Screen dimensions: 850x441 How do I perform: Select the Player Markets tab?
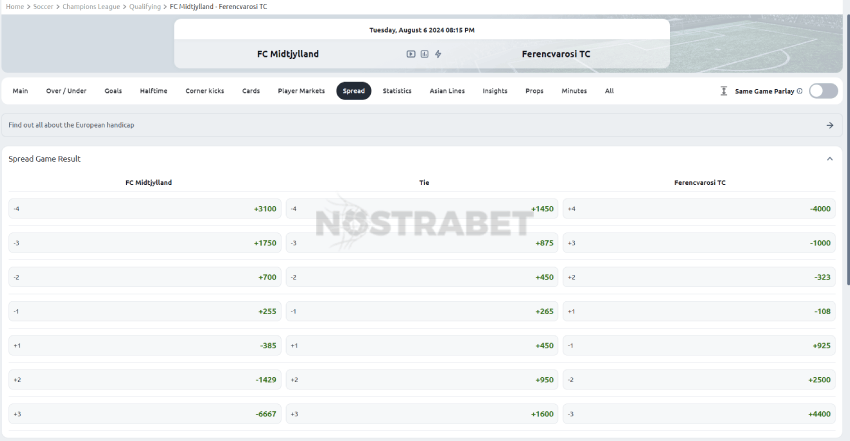[301, 91]
